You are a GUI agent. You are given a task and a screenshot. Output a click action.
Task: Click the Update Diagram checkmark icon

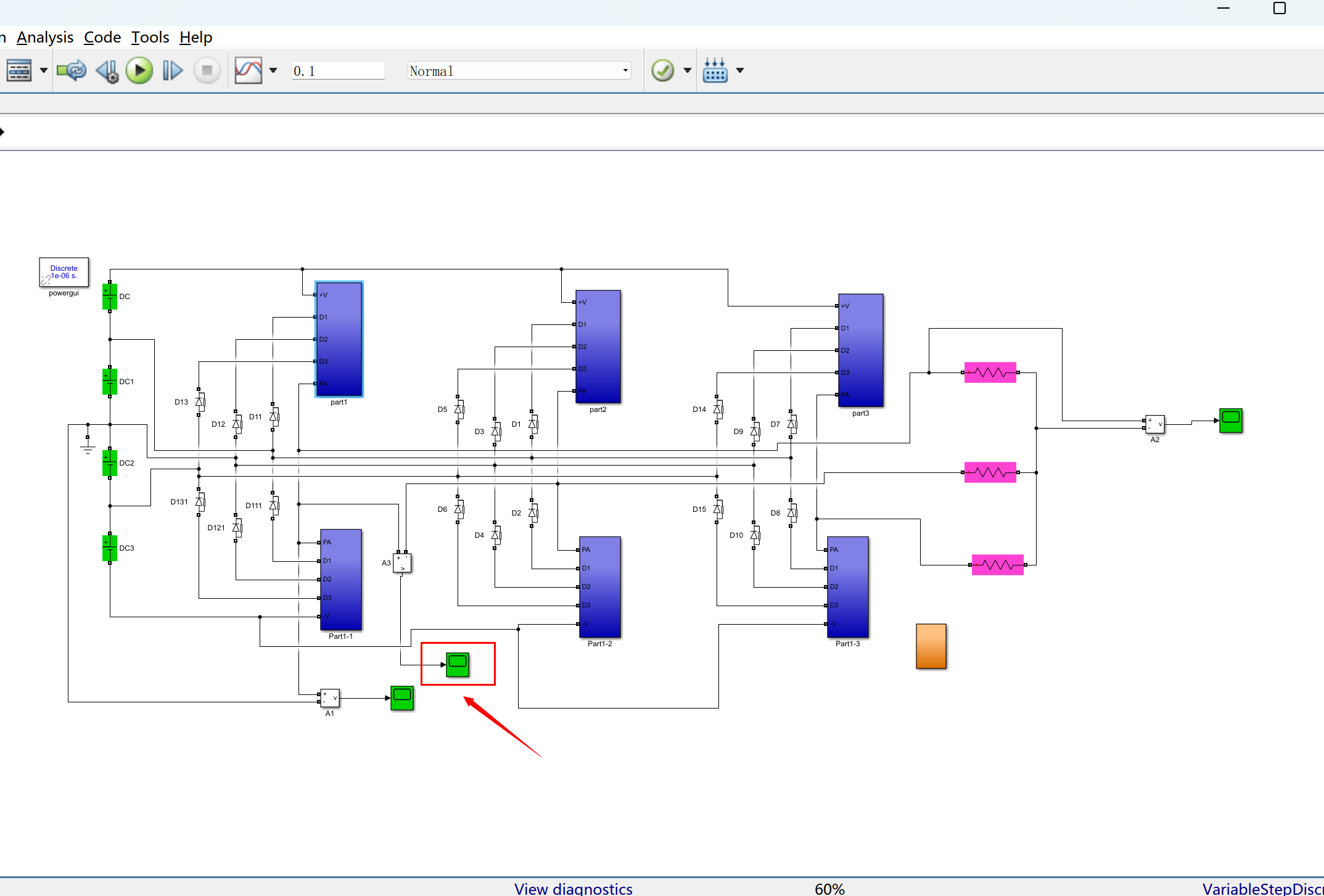click(663, 71)
